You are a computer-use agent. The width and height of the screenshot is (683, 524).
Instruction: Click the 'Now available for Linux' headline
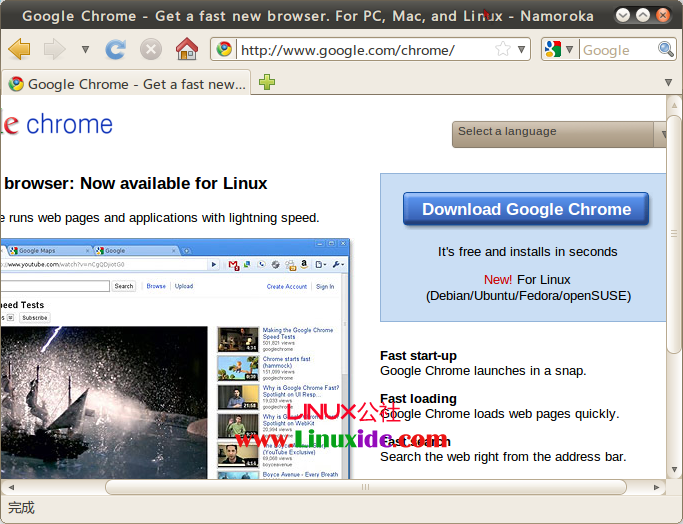point(173,183)
